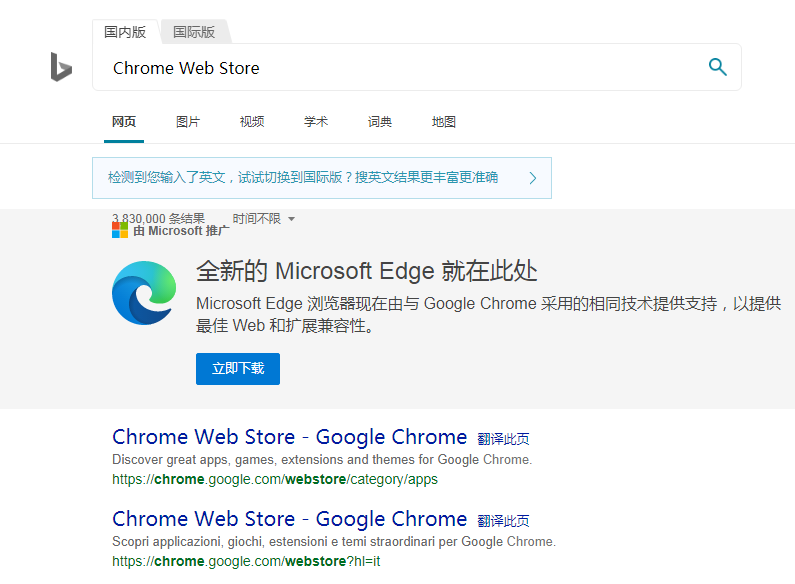The image size is (795, 584).
Task: Click the chevron arrow in the language suggestion banner
Action: pyautogui.click(x=532, y=178)
